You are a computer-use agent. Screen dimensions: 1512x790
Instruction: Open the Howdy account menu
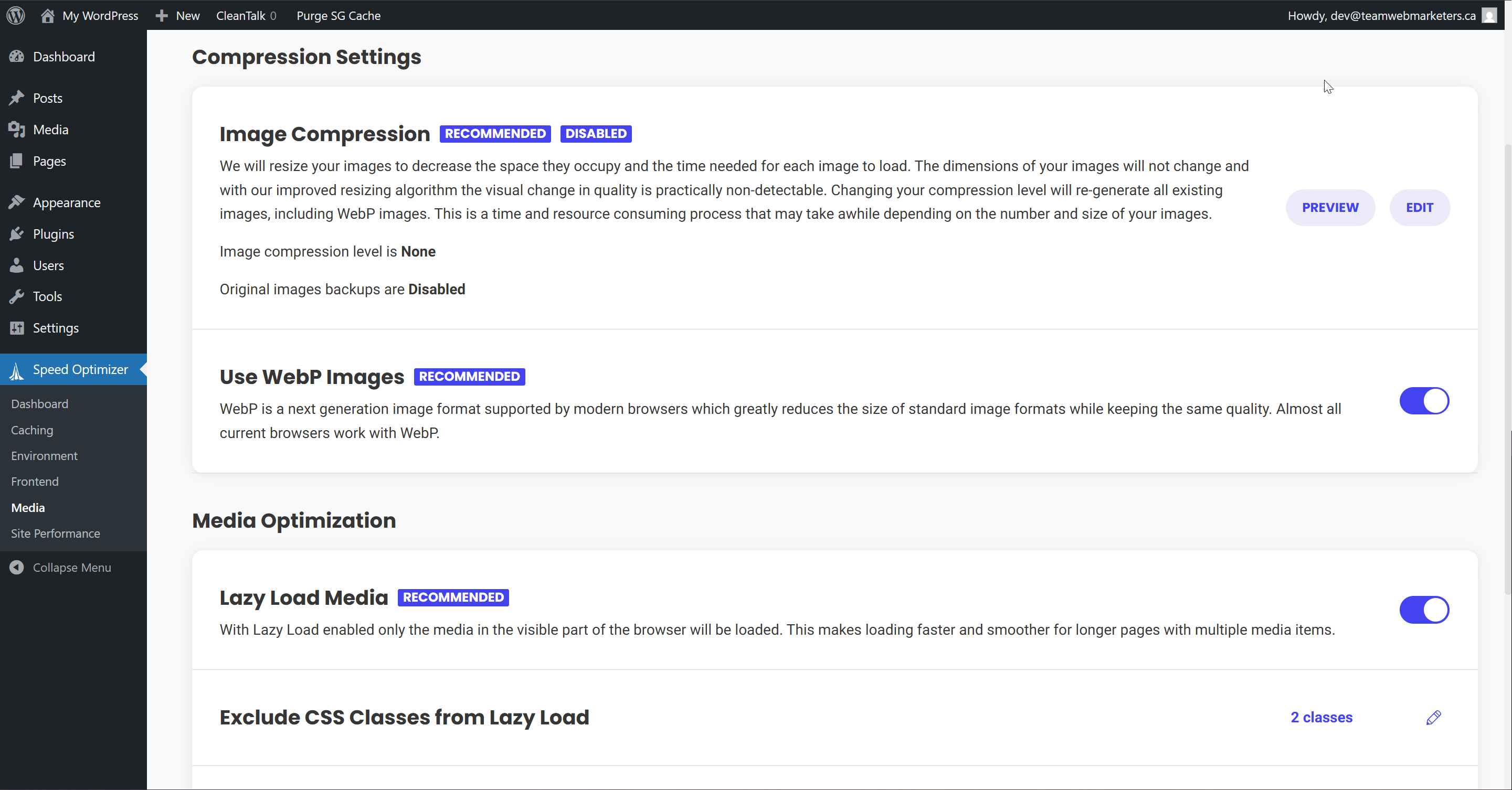click(1381, 15)
